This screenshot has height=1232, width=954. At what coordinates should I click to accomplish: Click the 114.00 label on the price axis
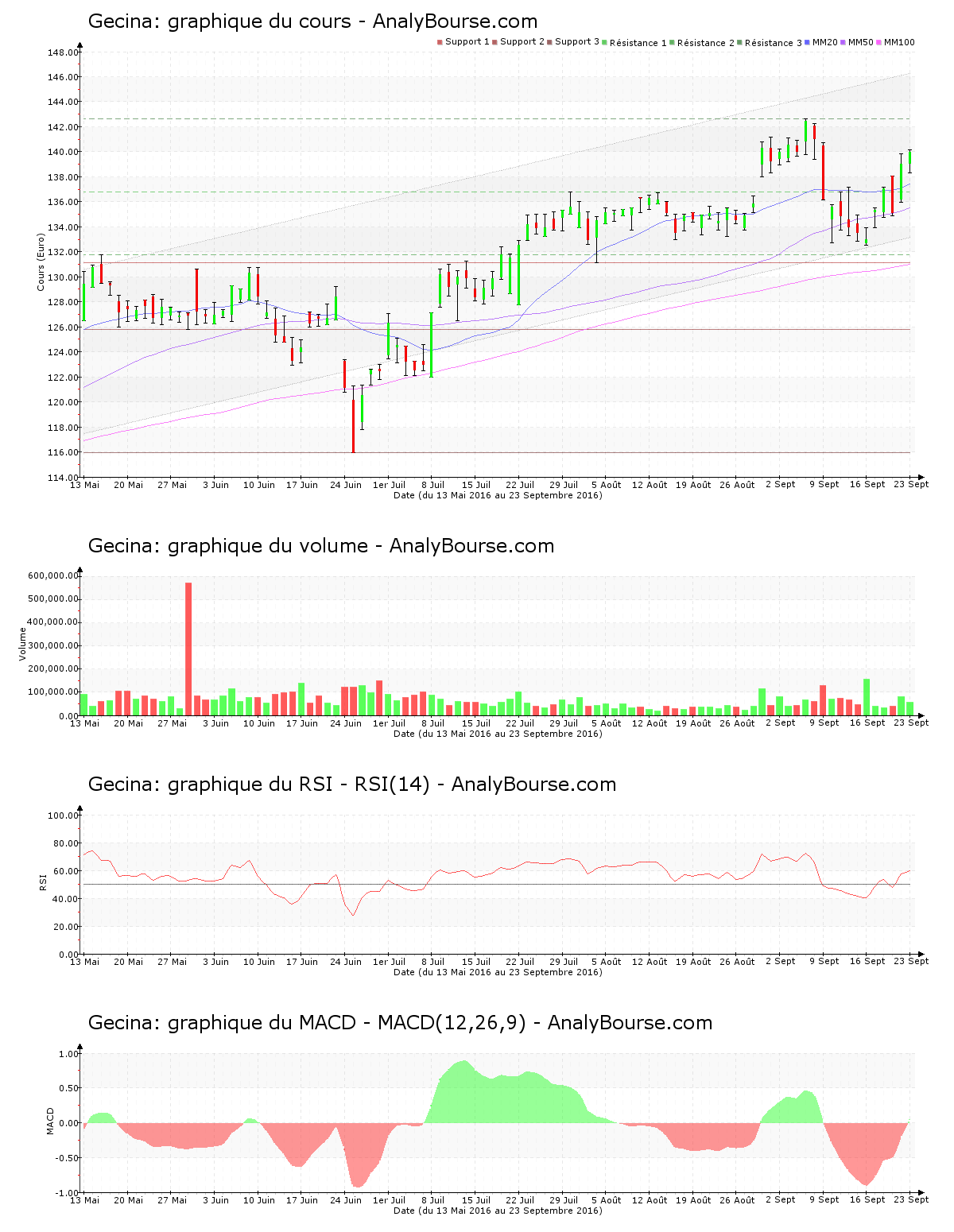point(63,478)
